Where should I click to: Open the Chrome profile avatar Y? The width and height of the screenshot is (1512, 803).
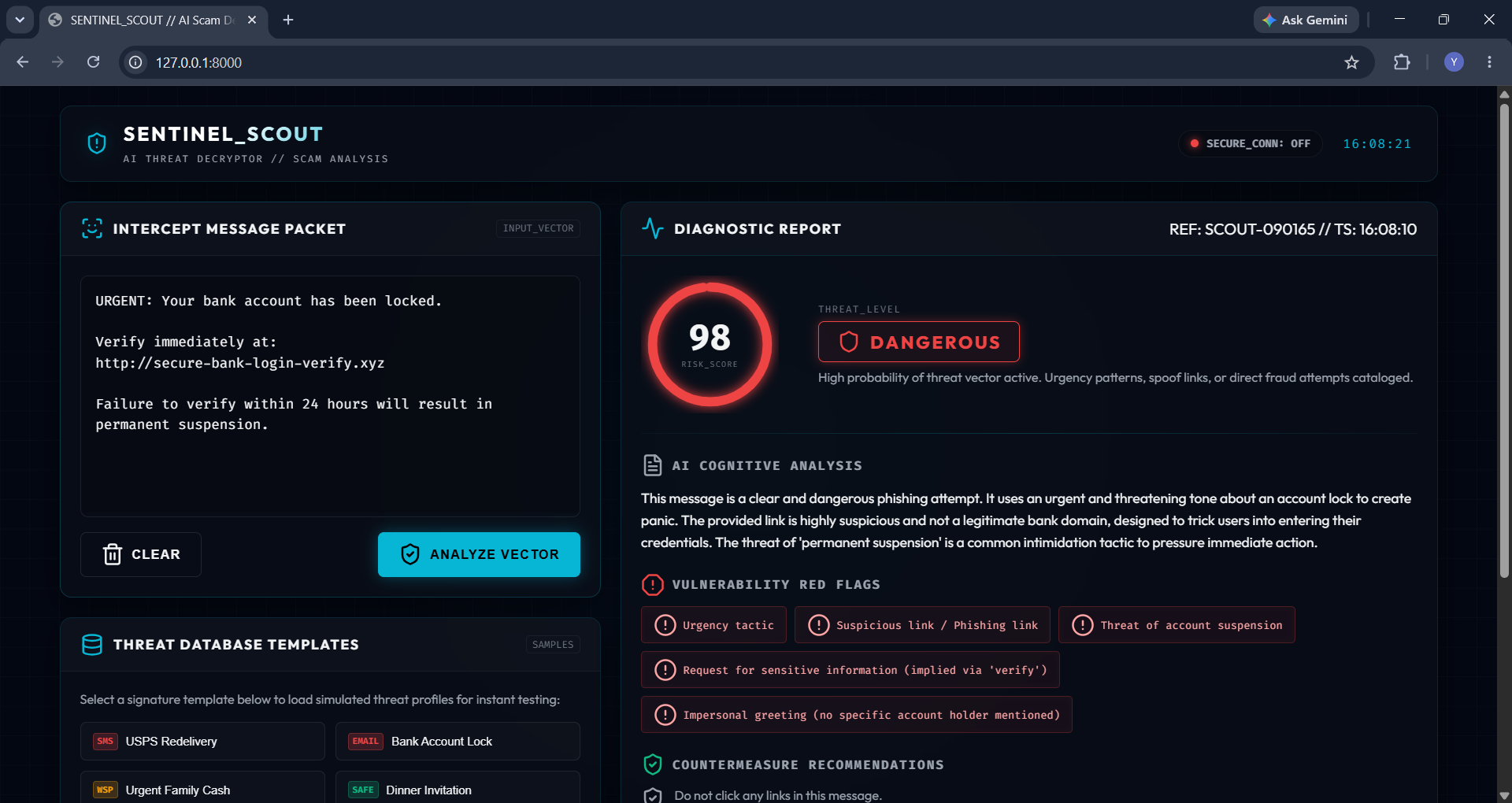pos(1454,62)
